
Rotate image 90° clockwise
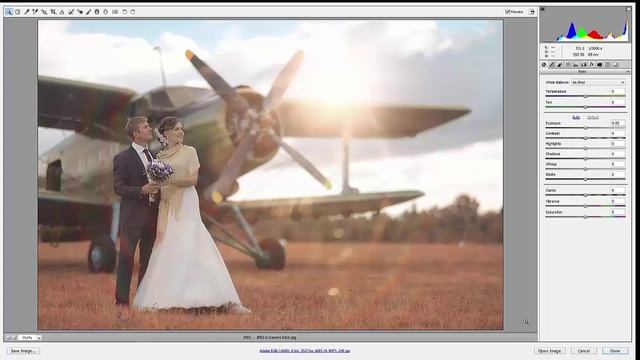133,12
